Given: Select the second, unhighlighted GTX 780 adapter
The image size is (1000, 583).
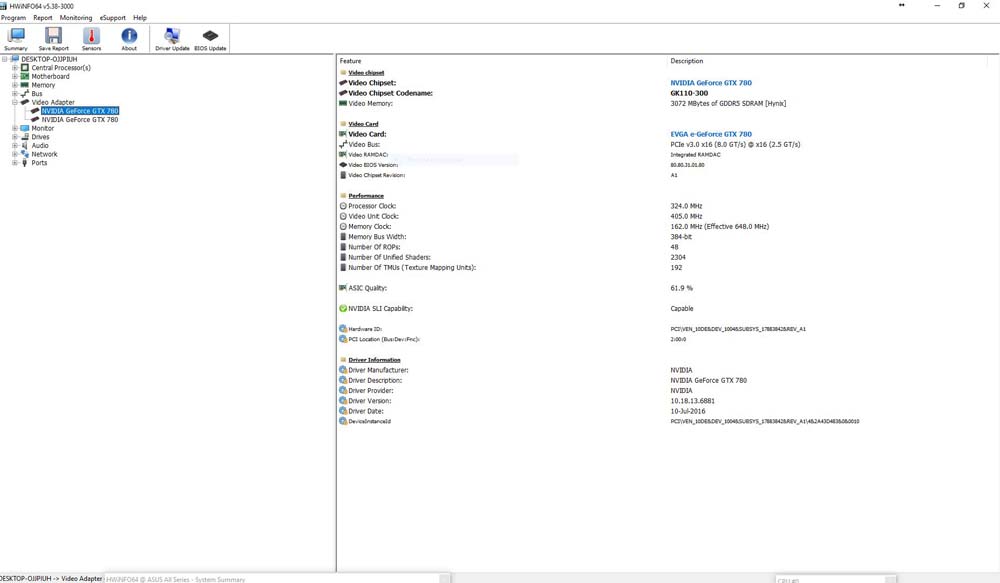Looking at the screenshot, I should click(80, 120).
